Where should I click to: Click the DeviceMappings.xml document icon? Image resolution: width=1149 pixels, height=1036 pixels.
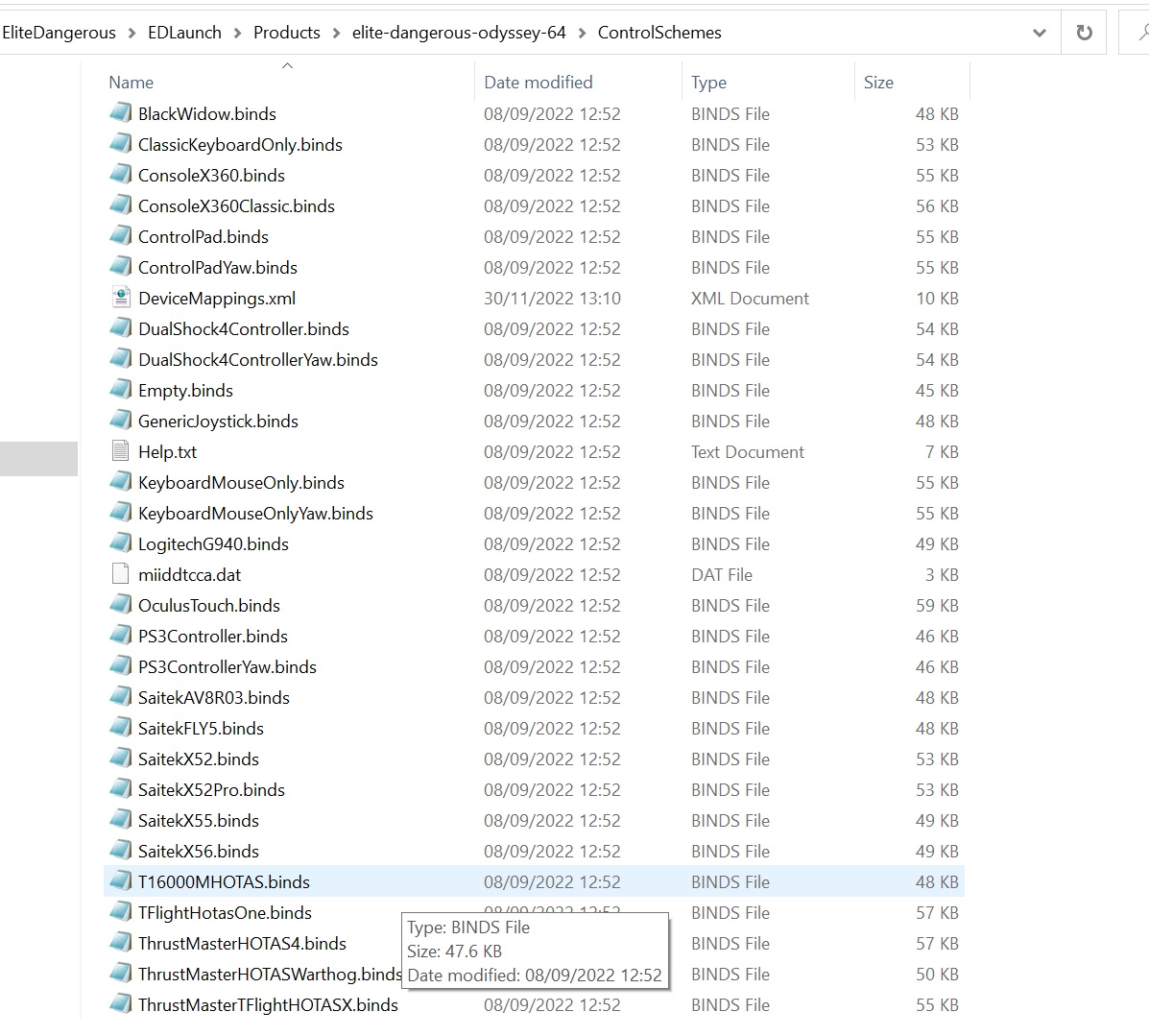(121, 298)
